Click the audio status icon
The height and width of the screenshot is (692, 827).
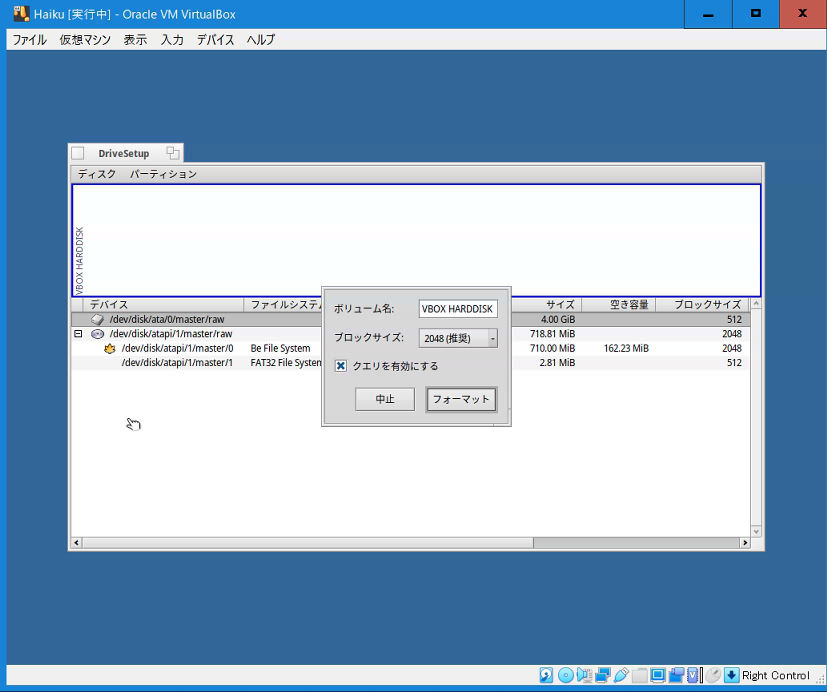click(584, 675)
